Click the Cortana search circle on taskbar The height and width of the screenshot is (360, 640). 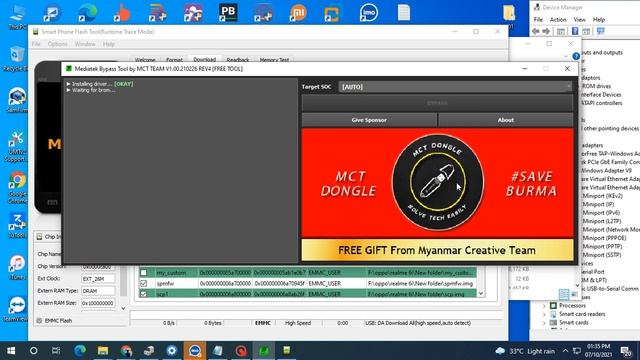point(33,351)
